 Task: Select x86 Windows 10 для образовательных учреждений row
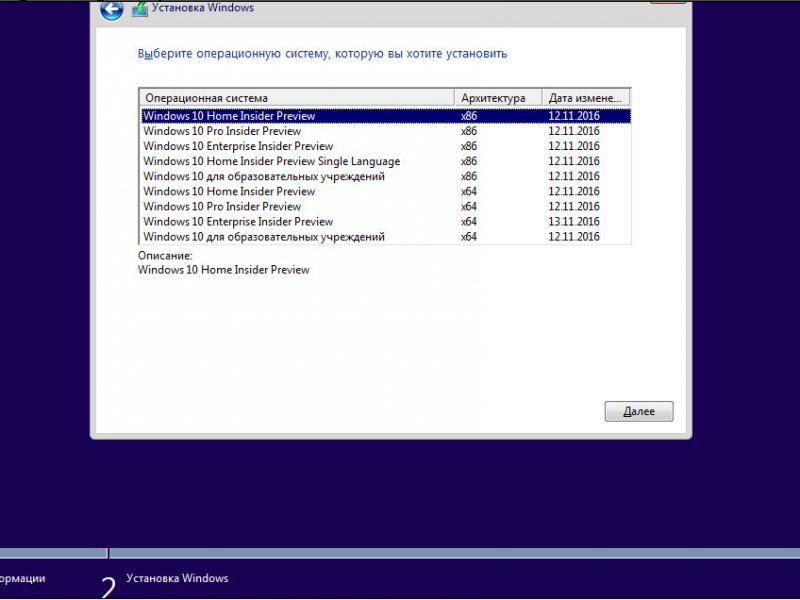tap(386, 177)
